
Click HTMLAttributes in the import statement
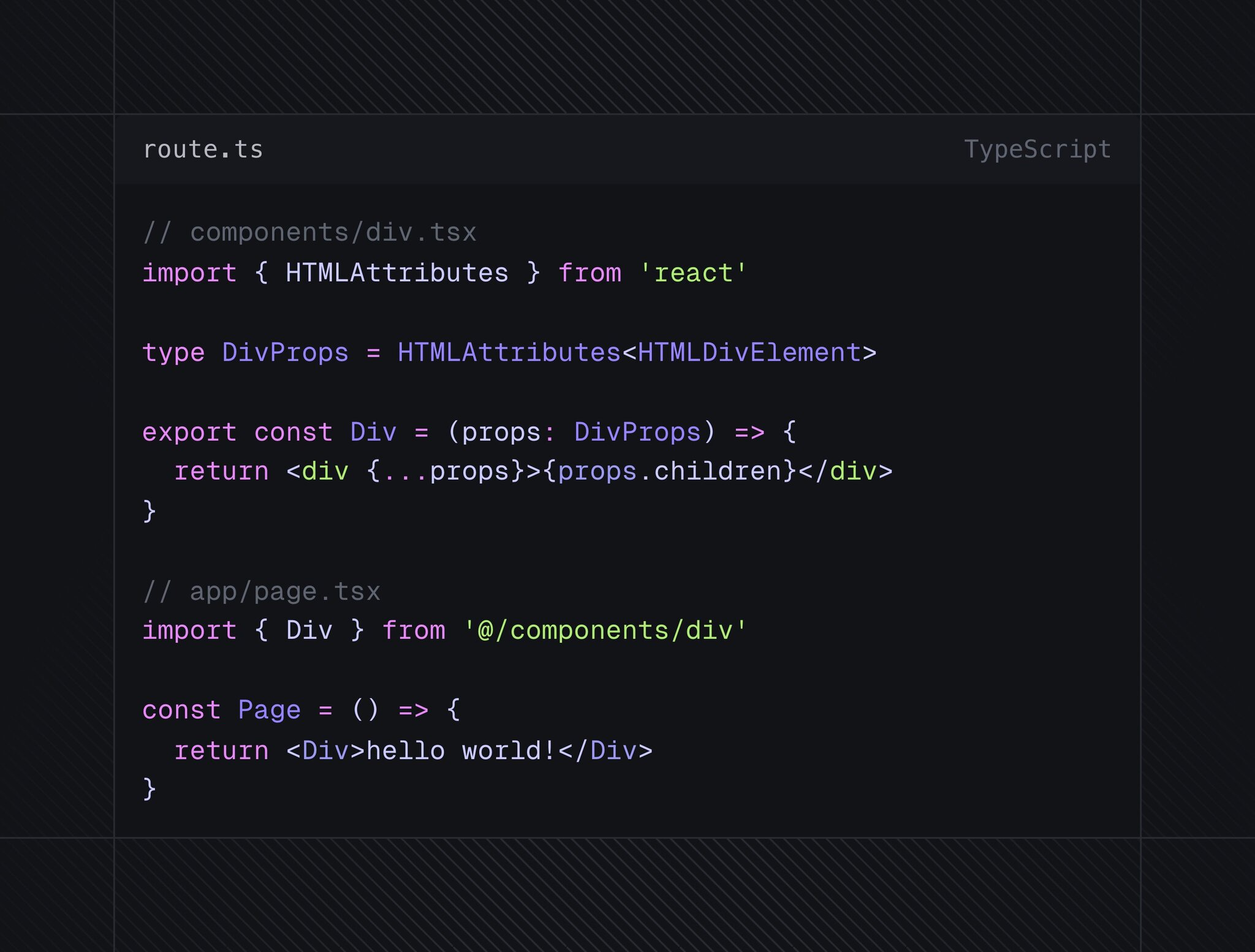tap(397, 273)
